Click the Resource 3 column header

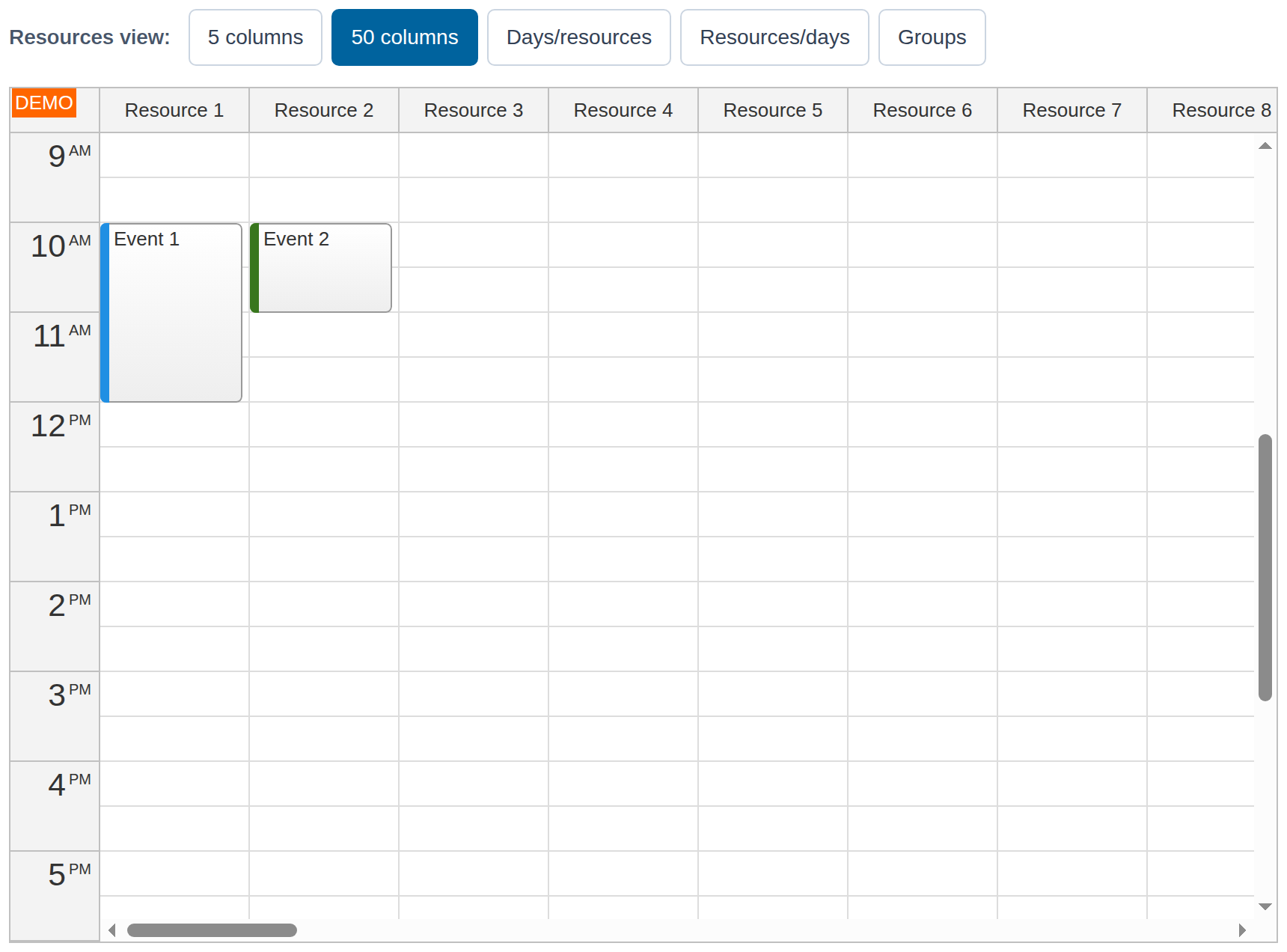point(474,110)
